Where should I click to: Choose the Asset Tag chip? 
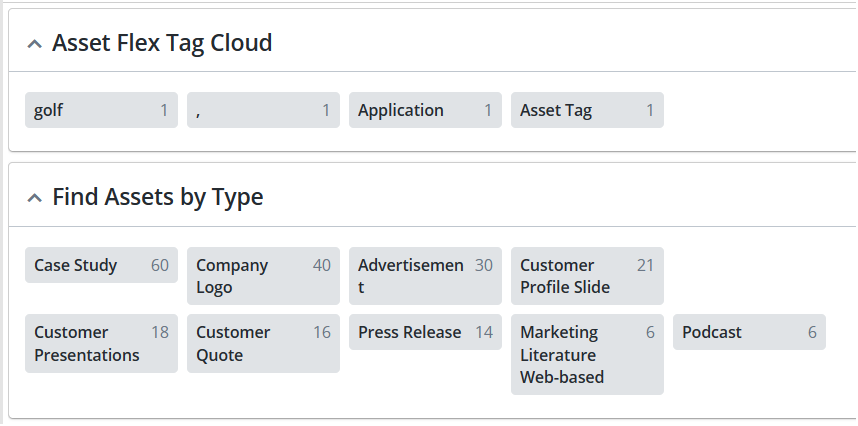(587, 110)
